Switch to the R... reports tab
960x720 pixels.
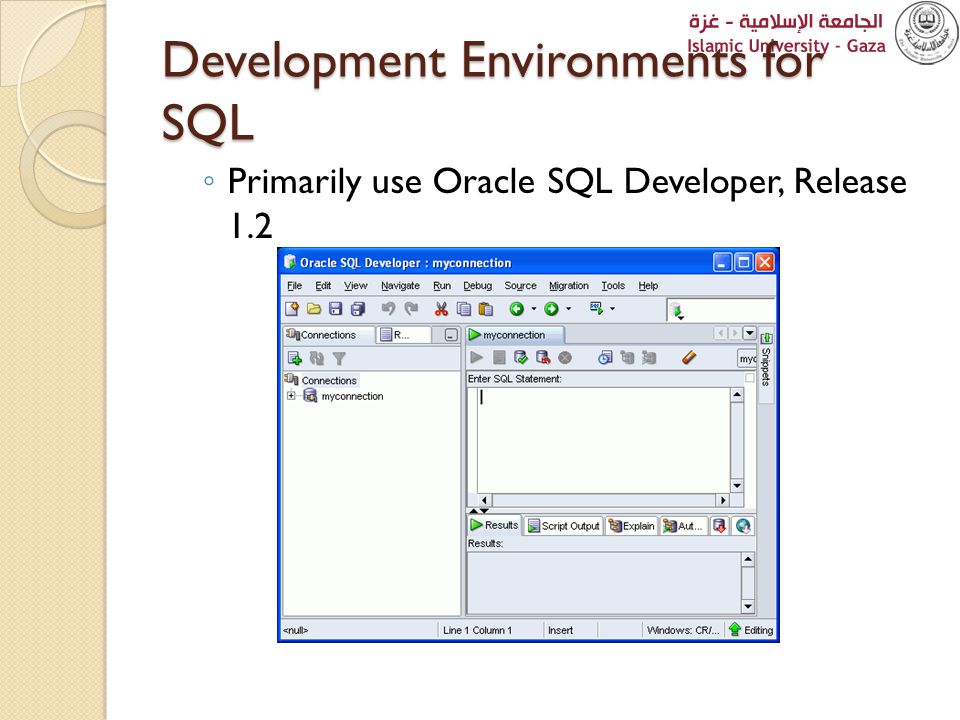(x=404, y=335)
